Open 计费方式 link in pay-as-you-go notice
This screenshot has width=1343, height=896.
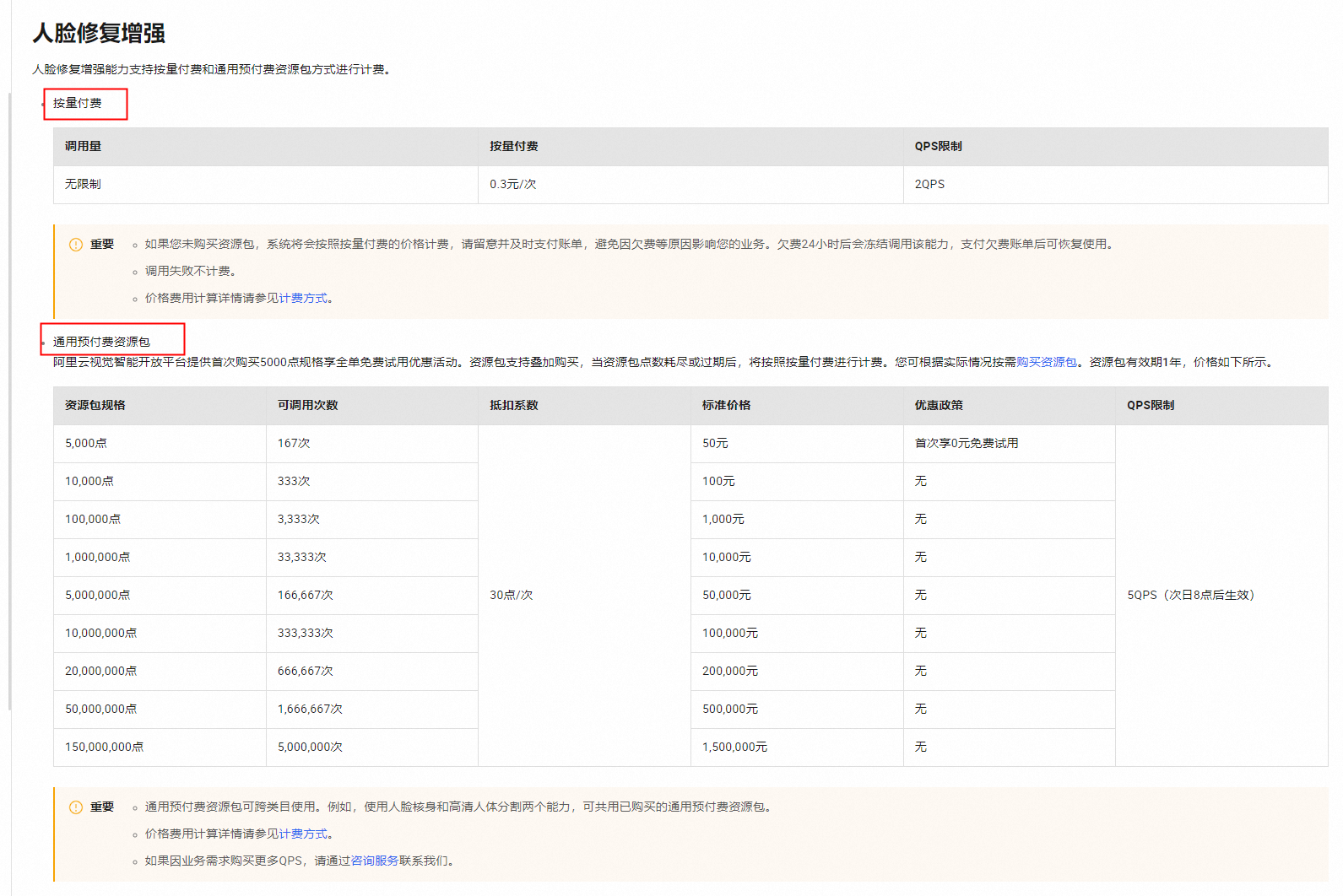click(303, 299)
